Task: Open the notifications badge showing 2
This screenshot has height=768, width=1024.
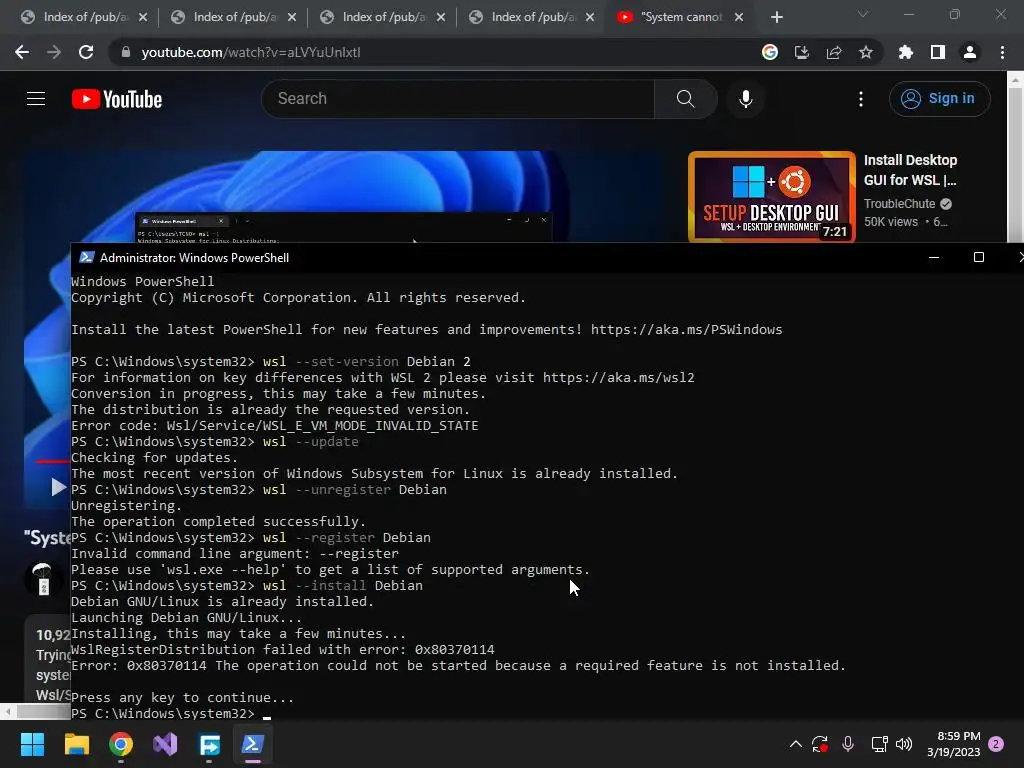Action: click(x=996, y=744)
